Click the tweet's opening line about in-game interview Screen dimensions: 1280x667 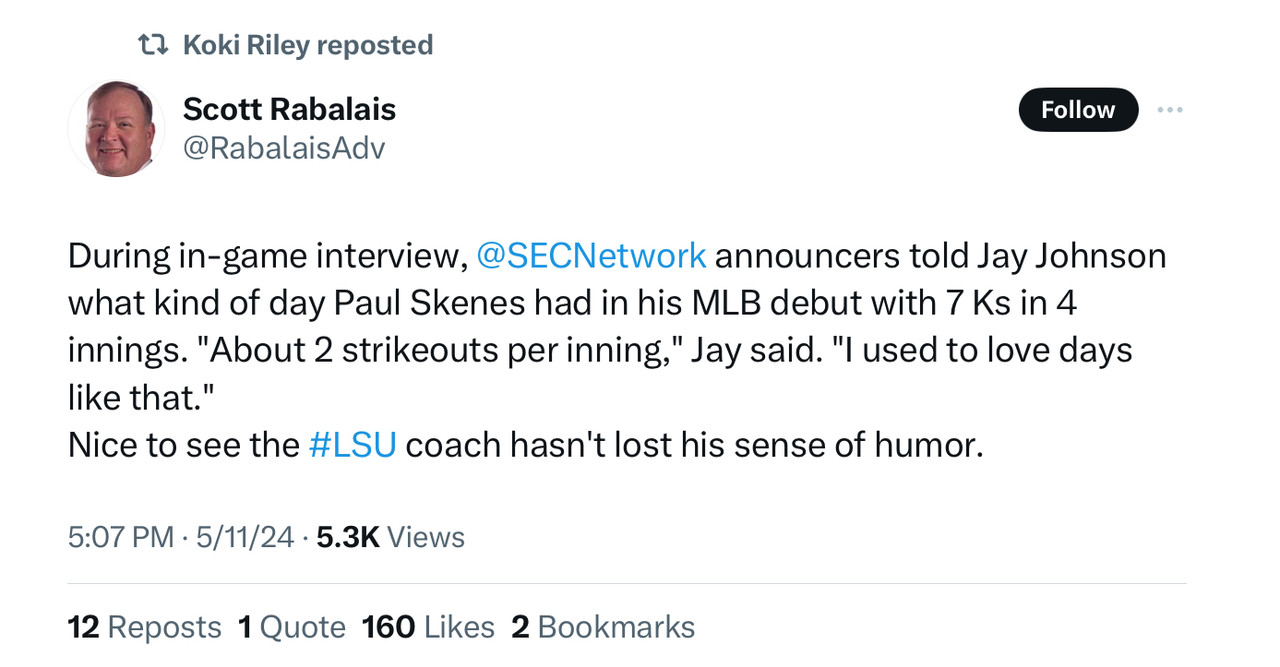click(x=267, y=256)
